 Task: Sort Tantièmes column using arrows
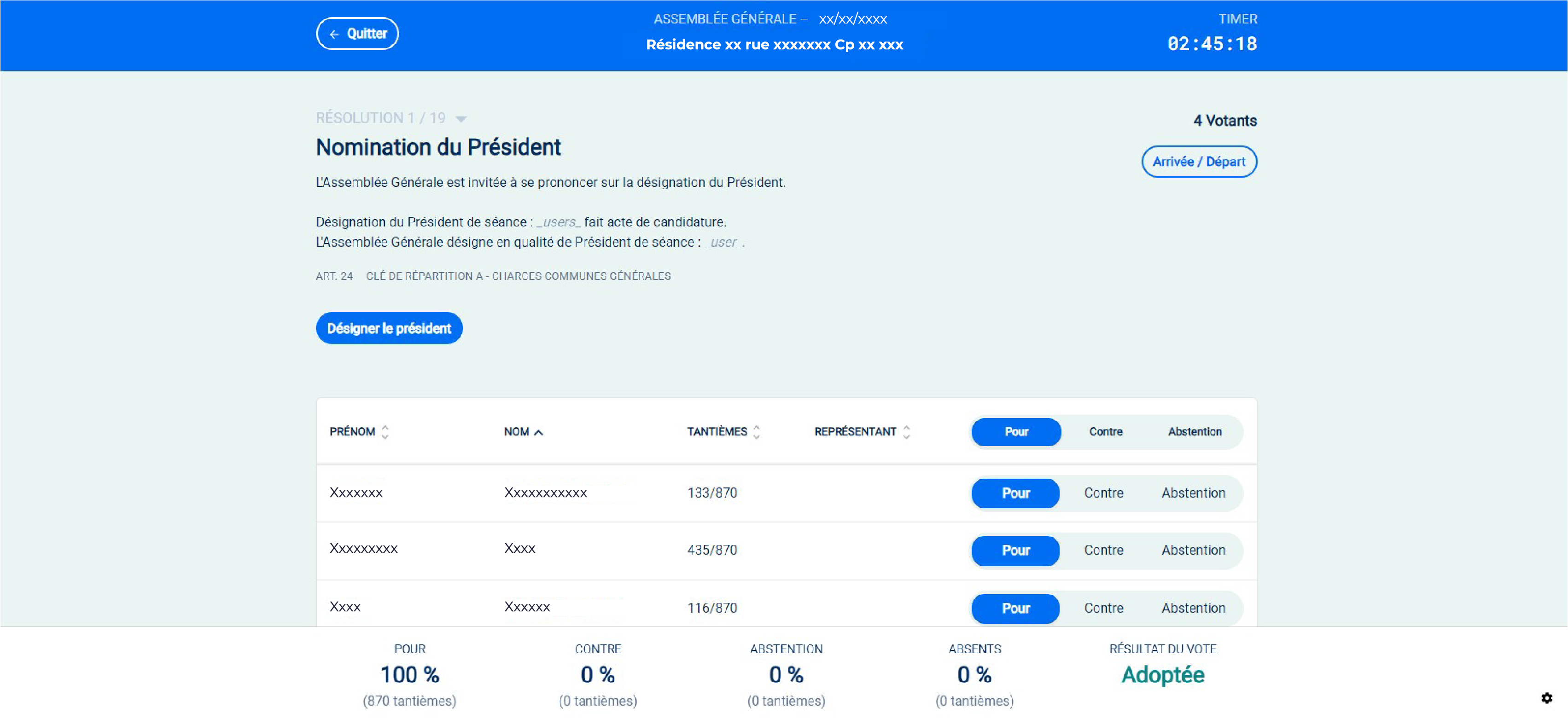[x=756, y=432]
